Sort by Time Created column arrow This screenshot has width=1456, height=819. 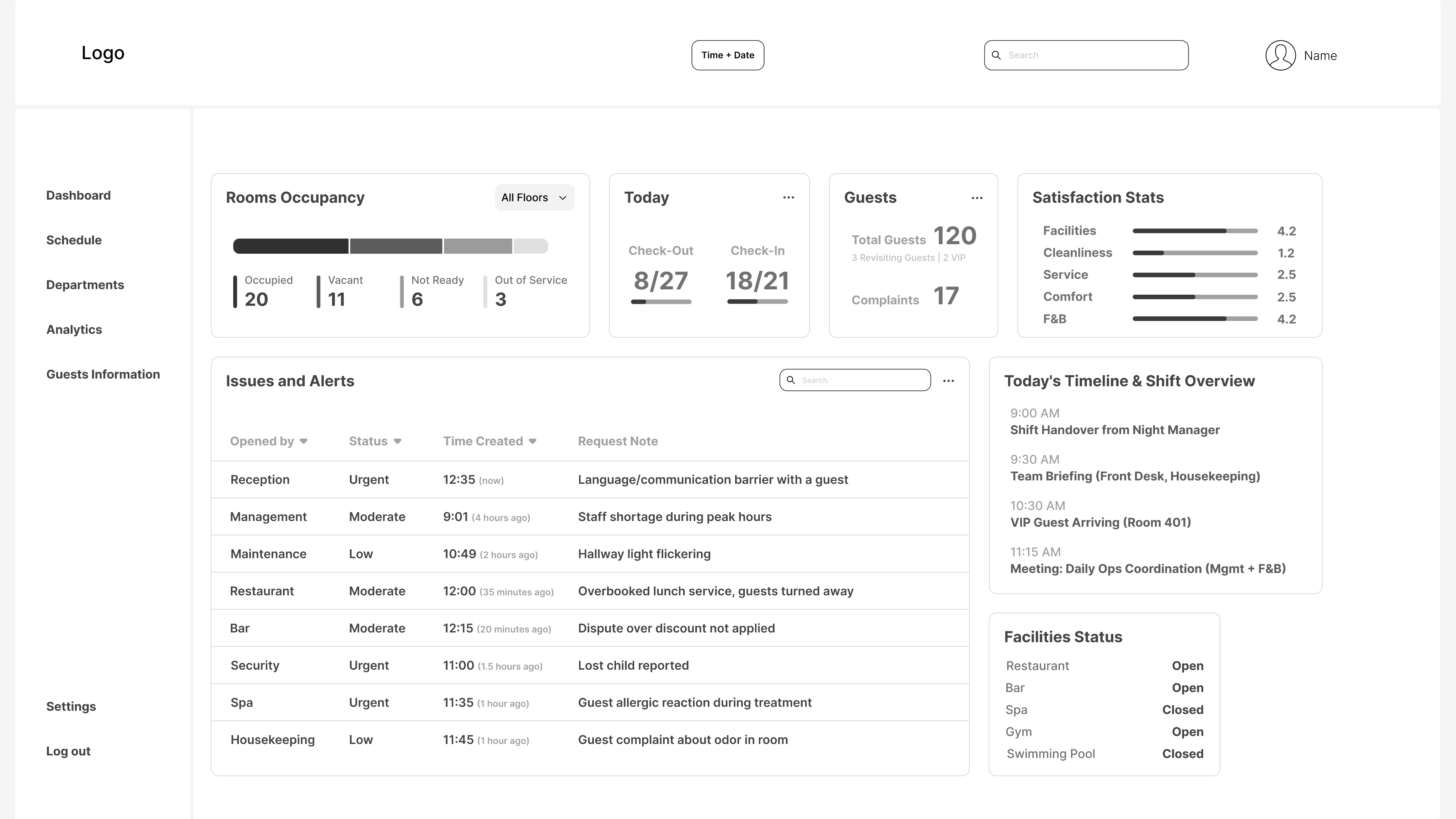532,441
